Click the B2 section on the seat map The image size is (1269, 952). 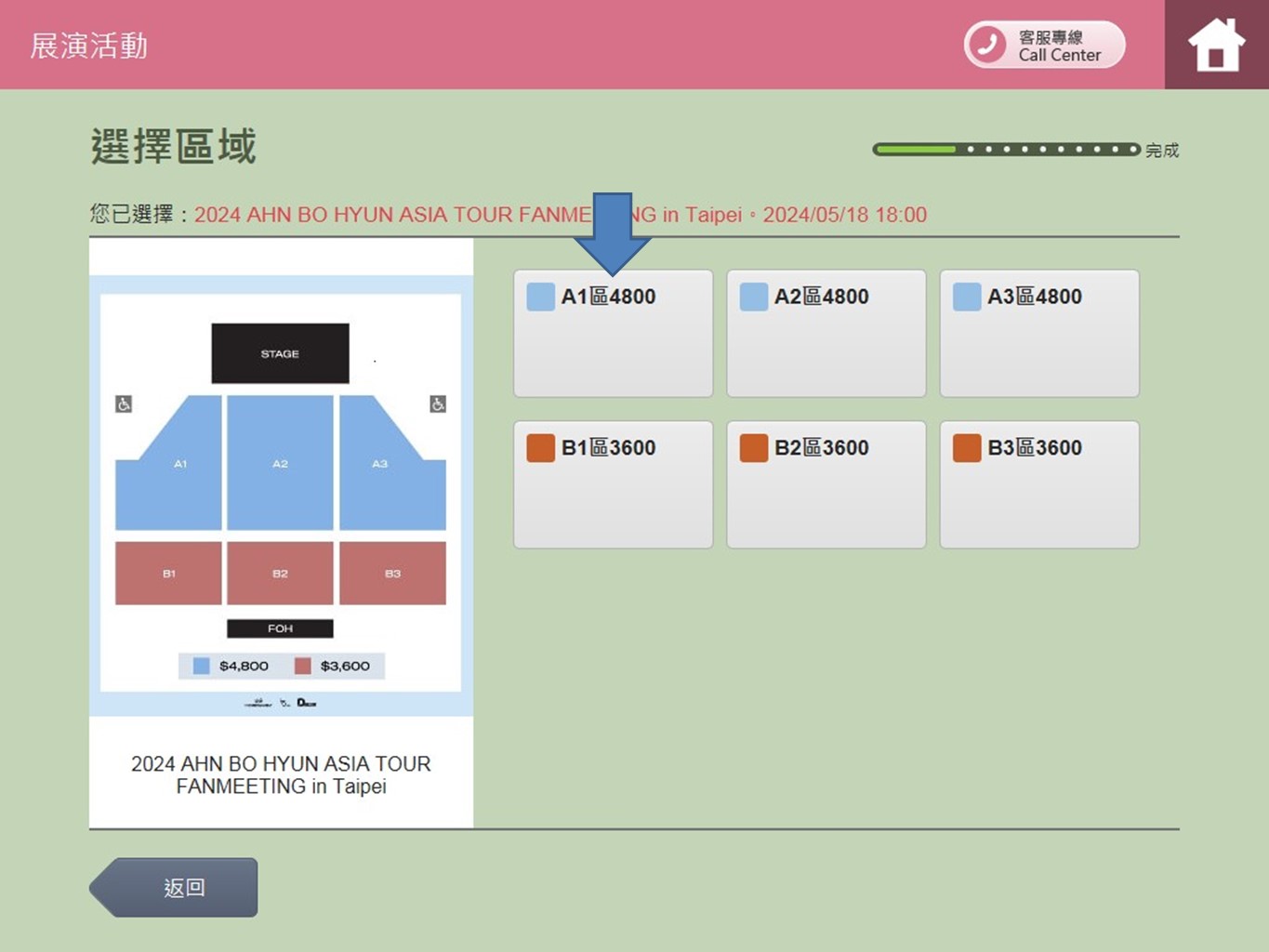tap(280, 574)
